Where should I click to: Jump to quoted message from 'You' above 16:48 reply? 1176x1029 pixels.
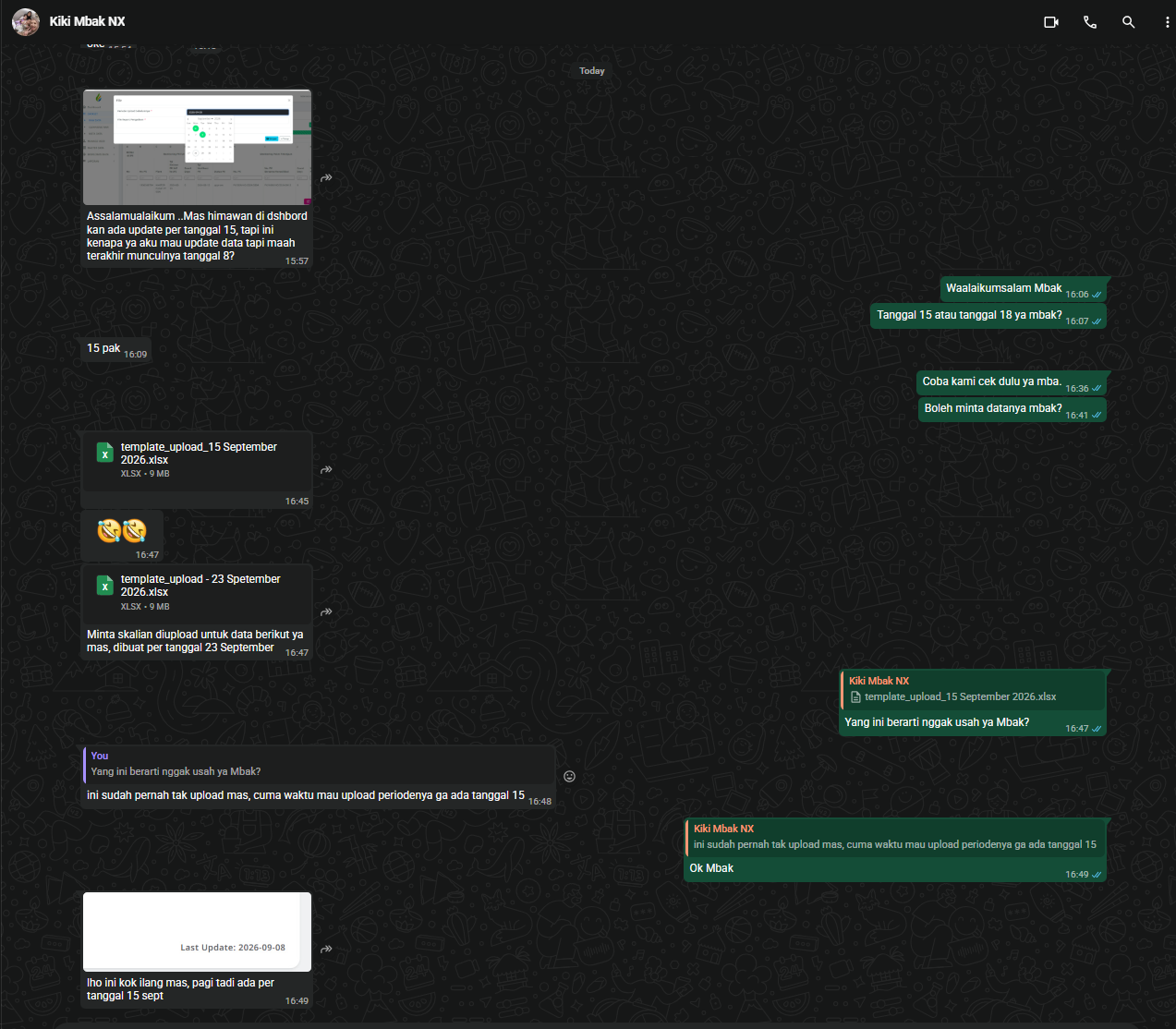[x=319, y=764]
